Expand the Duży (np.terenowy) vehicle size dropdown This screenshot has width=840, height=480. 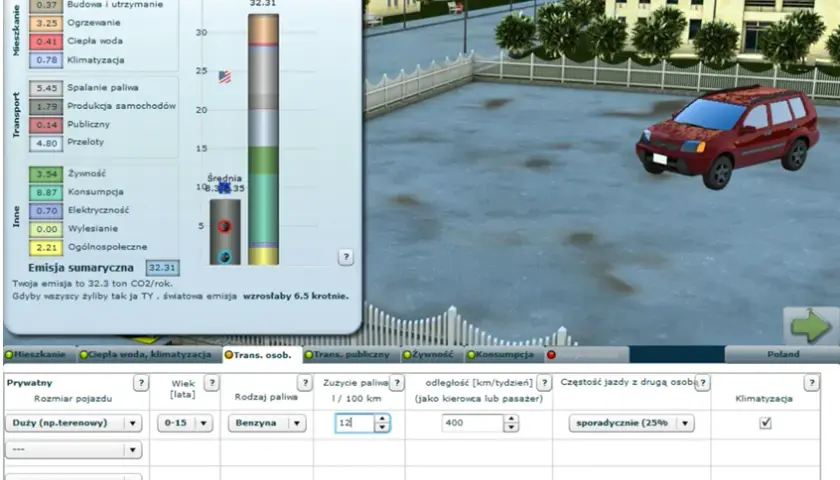(x=74, y=423)
